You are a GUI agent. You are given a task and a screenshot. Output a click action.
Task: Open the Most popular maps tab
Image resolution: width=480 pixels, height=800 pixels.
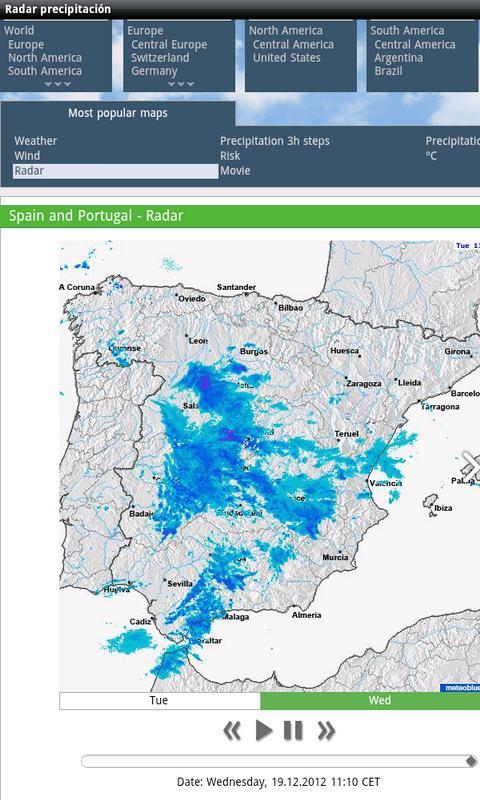coord(118,113)
